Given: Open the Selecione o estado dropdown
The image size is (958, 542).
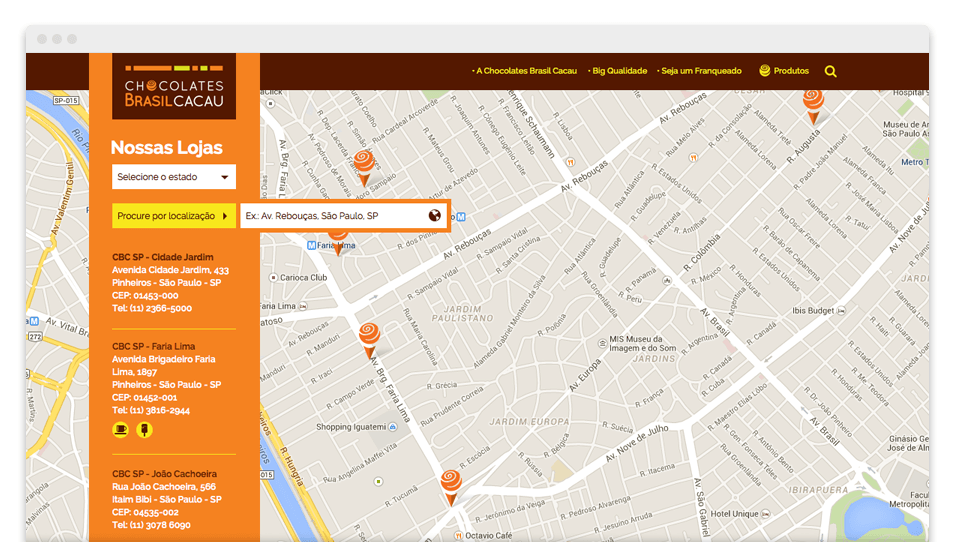Looking at the screenshot, I should 174,177.
